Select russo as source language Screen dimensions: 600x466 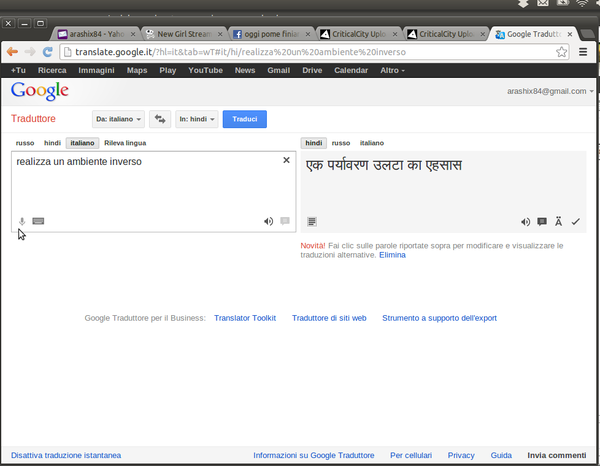tap(25, 143)
